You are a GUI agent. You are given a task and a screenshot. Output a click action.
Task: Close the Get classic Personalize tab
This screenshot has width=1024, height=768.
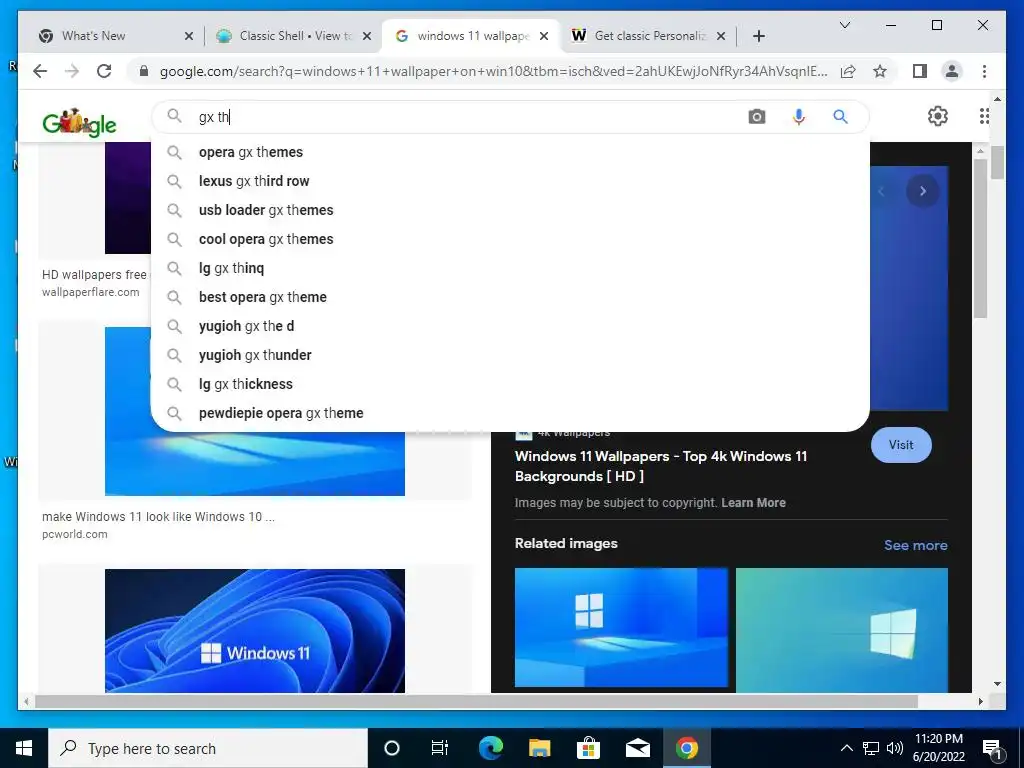pyautogui.click(x=721, y=36)
